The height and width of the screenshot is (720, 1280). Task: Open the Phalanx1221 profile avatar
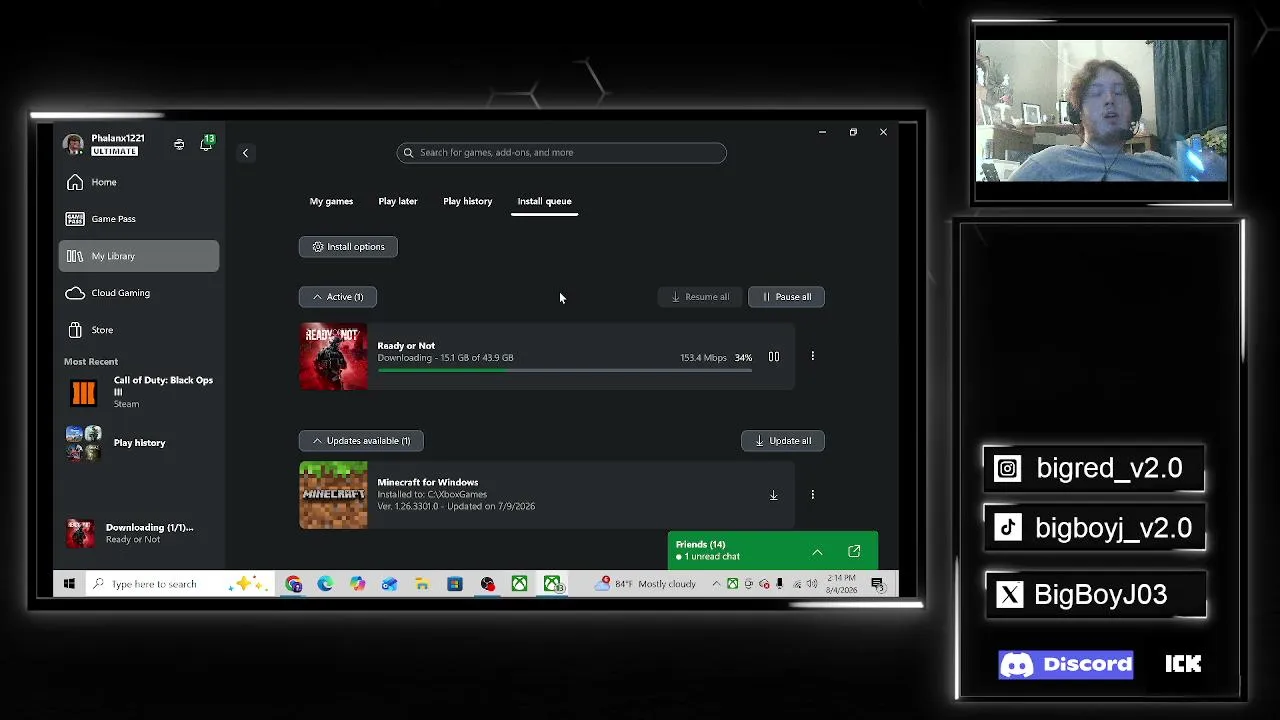click(73, 145)
